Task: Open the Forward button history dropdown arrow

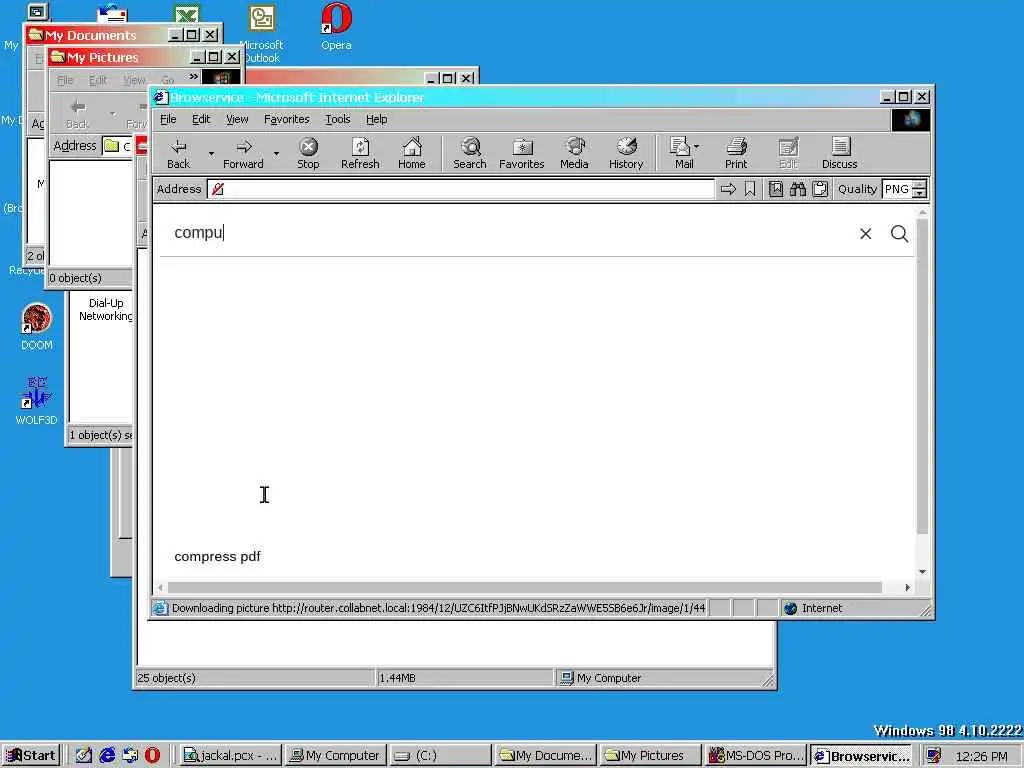Action: pos(276,154)
